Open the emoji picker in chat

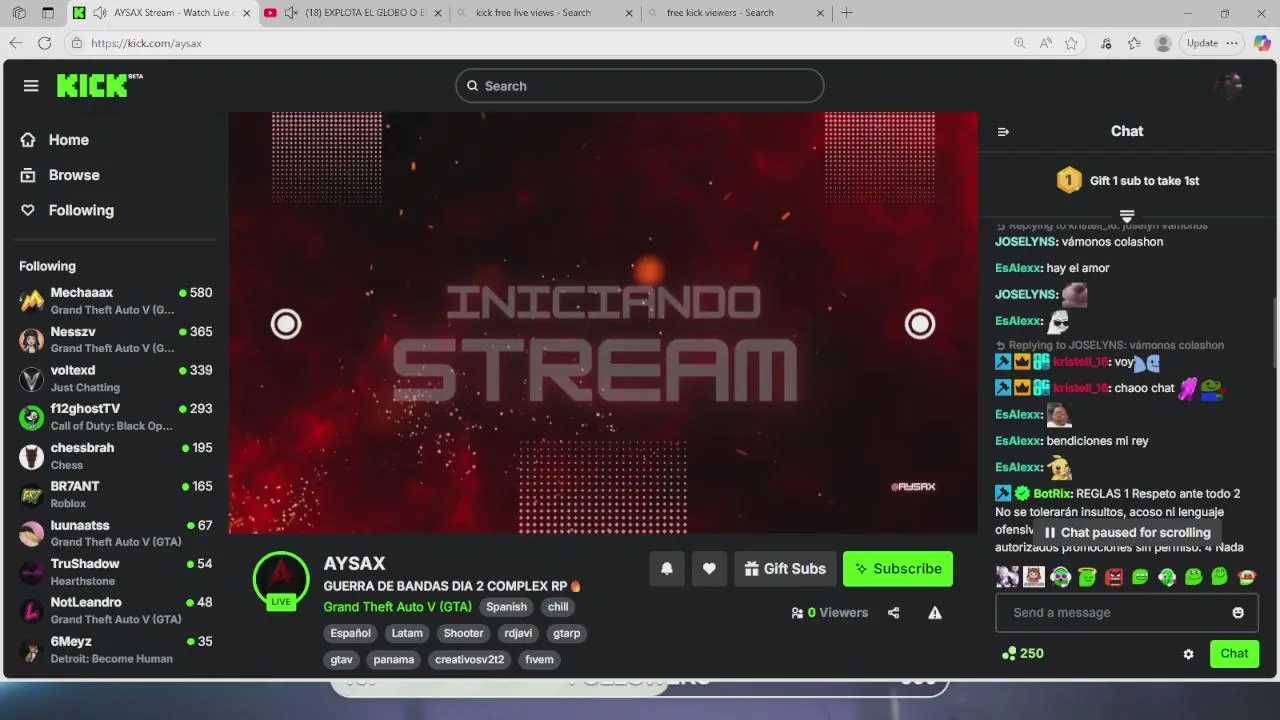[x=1238, y=613]
